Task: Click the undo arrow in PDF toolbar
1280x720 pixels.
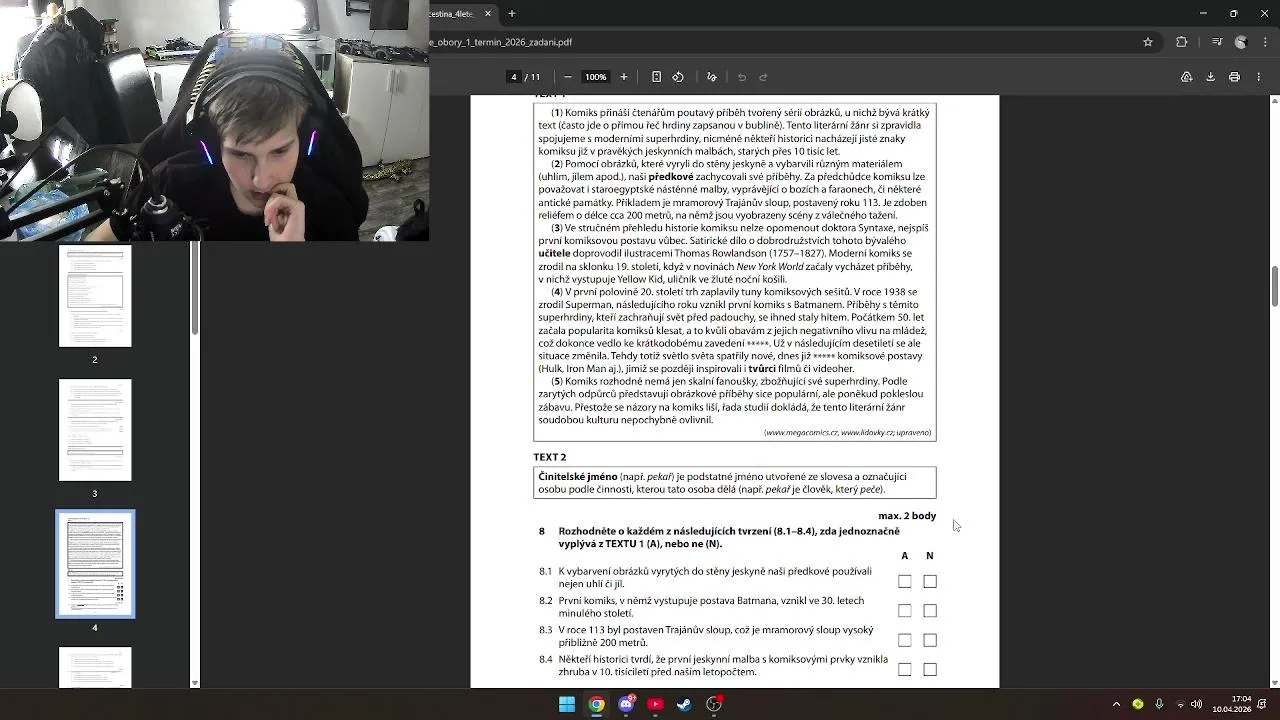Action: pos(742,77)
